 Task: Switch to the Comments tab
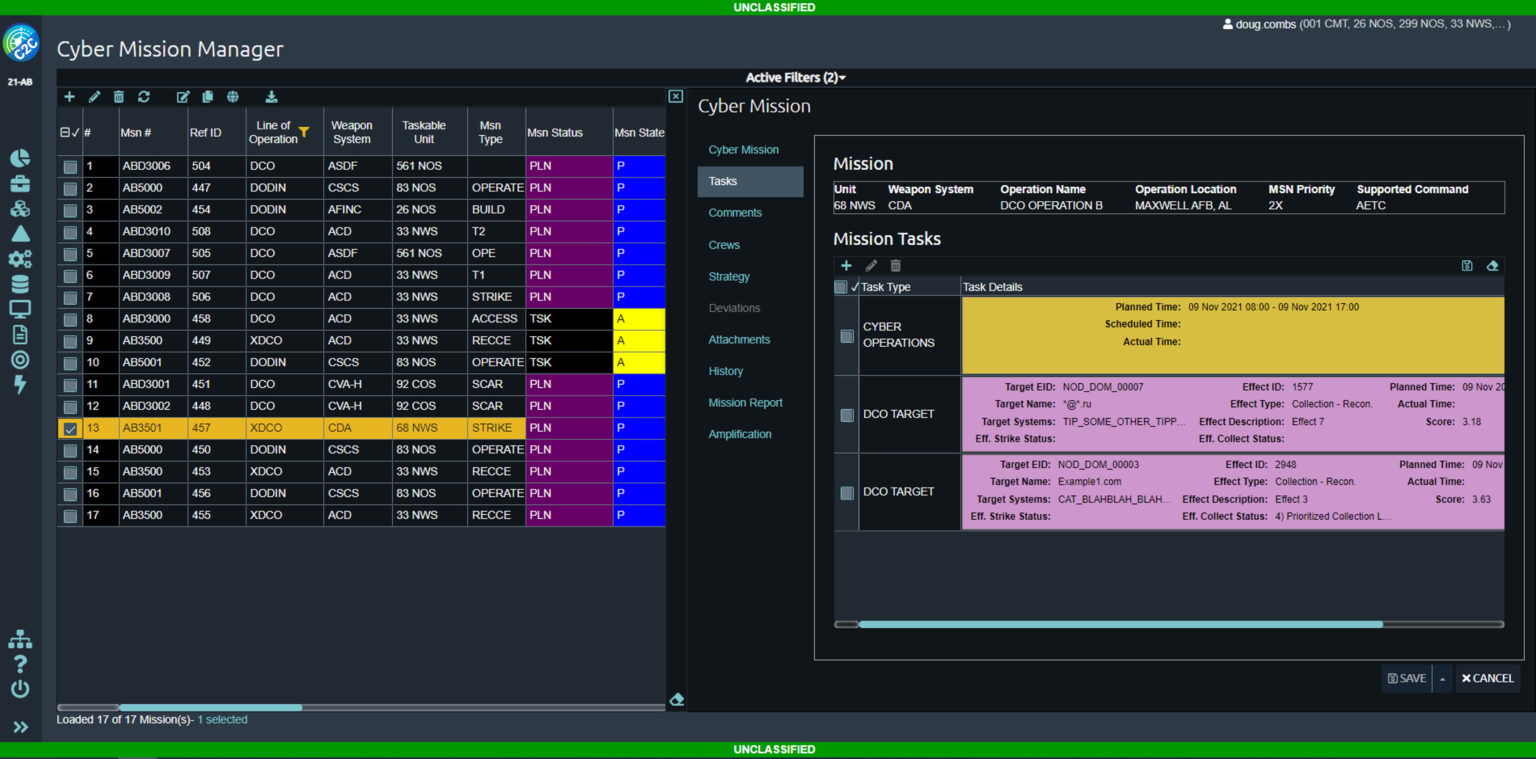click(x=735, y=213)
